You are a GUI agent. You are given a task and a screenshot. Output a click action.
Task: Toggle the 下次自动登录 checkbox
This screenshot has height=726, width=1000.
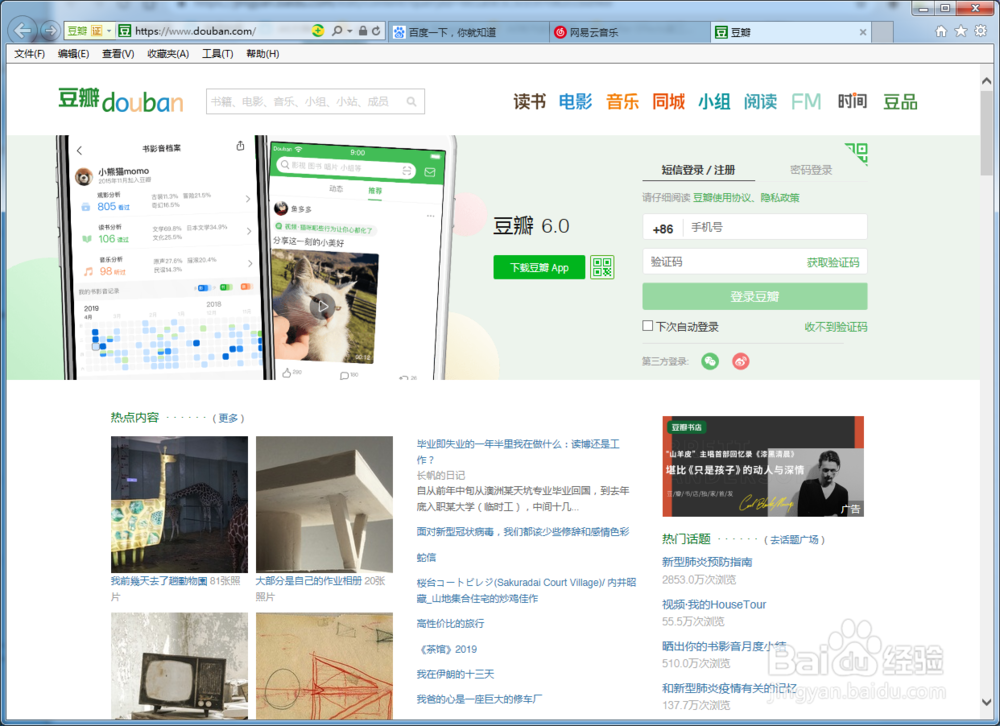coord(648,326)
